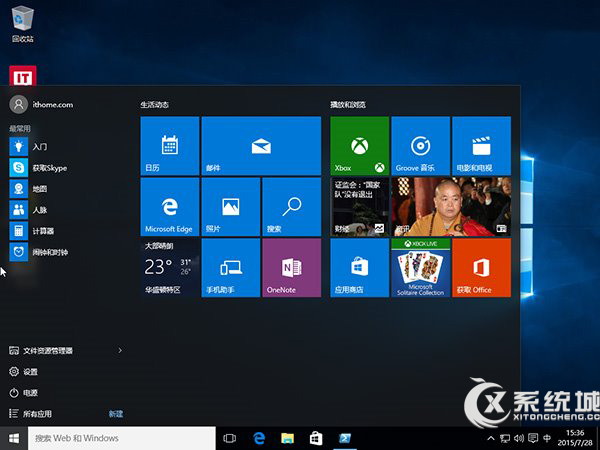The width and height of the screenshot is (600, 450).
Task: Open the 应用商店 store tile
Action: coord(359,268)
